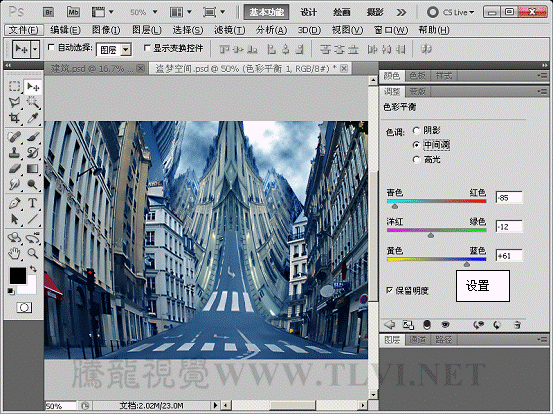This screenshot has height=414, width=553.
Task: Select the Crop tool
Action: pyautogui.click(x=14, y=118)
